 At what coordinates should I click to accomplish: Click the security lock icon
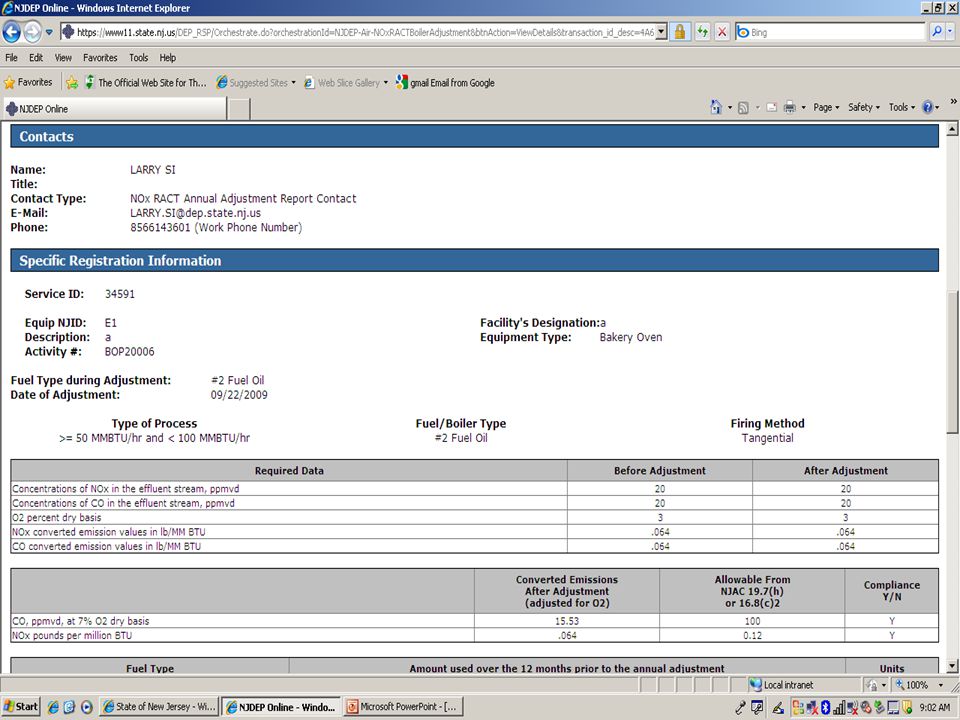point(680,32)
